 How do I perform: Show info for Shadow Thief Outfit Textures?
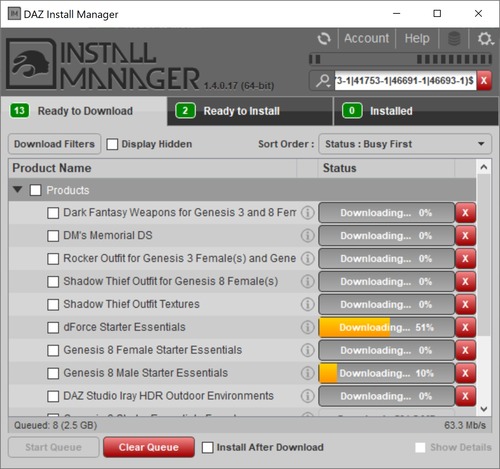[x=307, y=304]
